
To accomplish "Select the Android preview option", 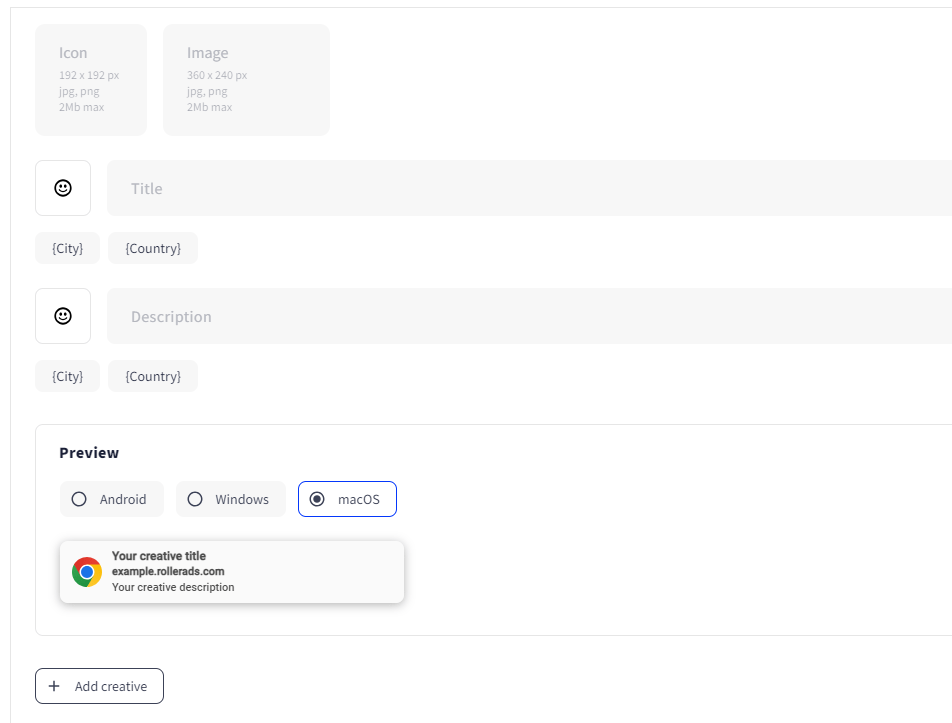I will [112, 499].
